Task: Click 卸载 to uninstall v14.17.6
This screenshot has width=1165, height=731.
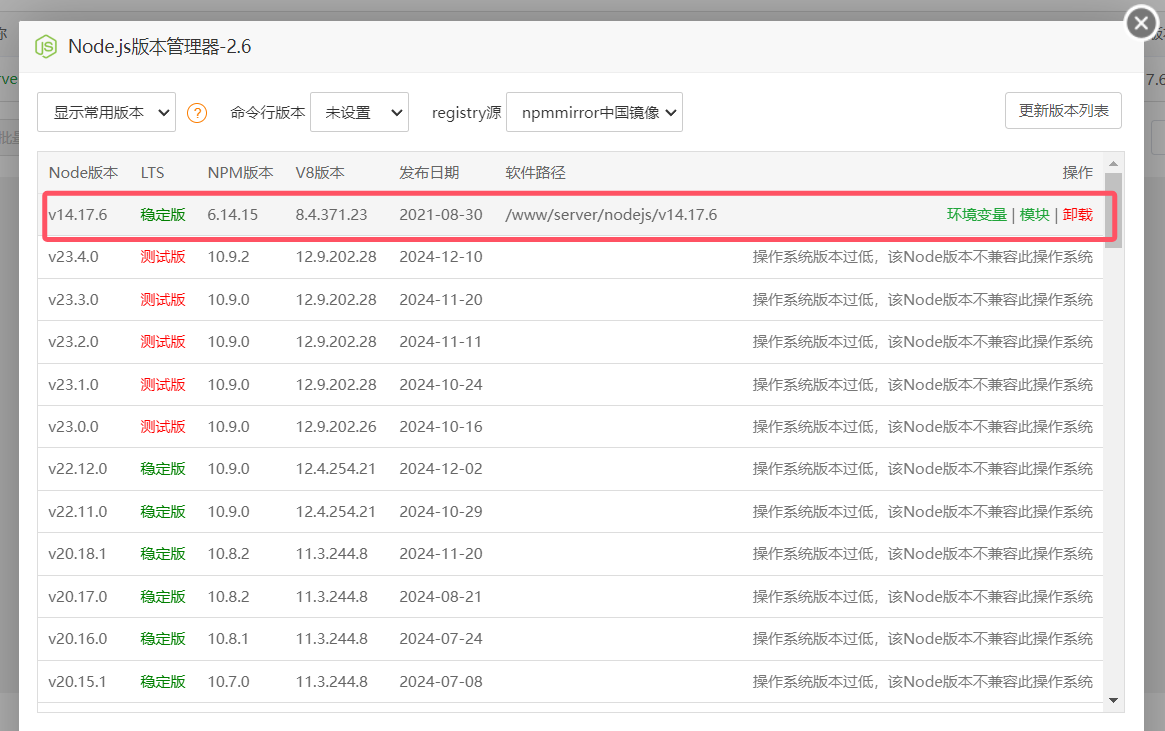Action: click(x=1077, y=214)
